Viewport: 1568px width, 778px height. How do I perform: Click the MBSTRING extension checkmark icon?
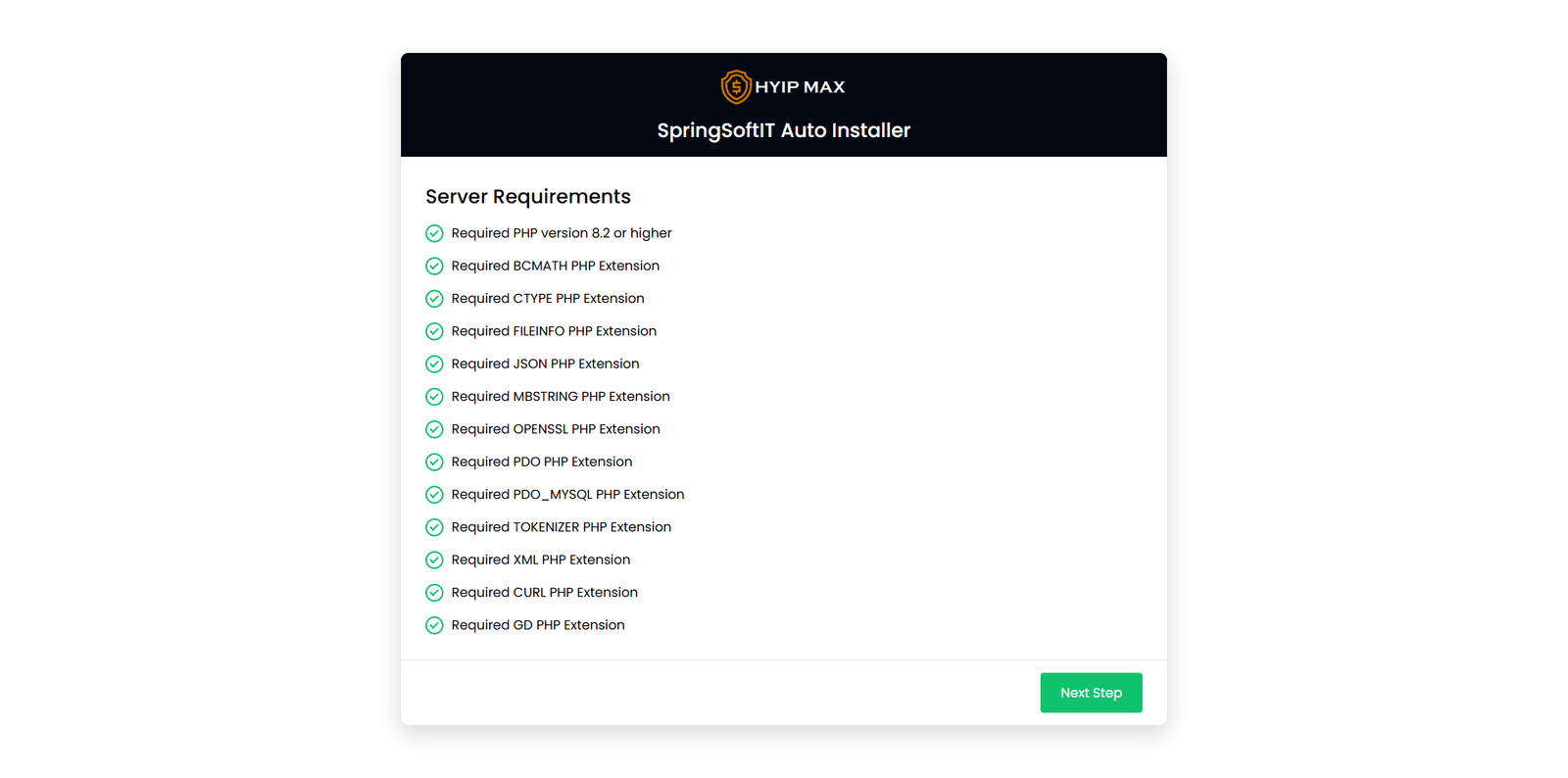point(434,397)
